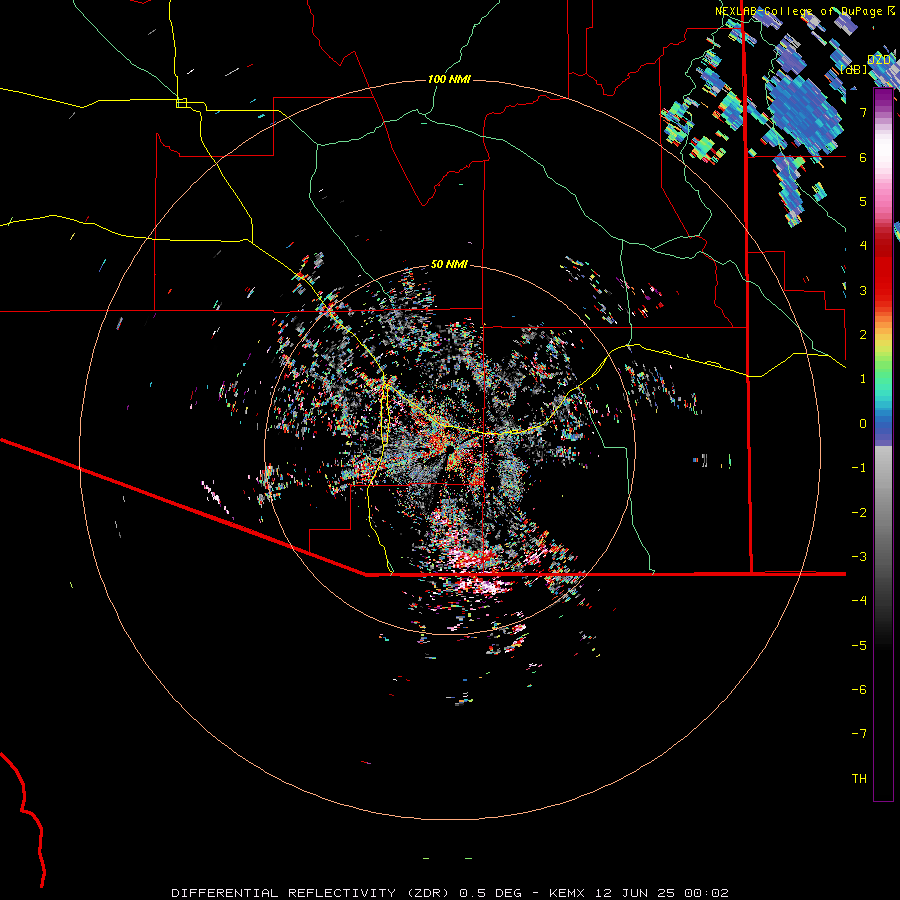Click the "TH" threshold label on the scale
This screenshot has height=900, width=900.
(859, 779)
